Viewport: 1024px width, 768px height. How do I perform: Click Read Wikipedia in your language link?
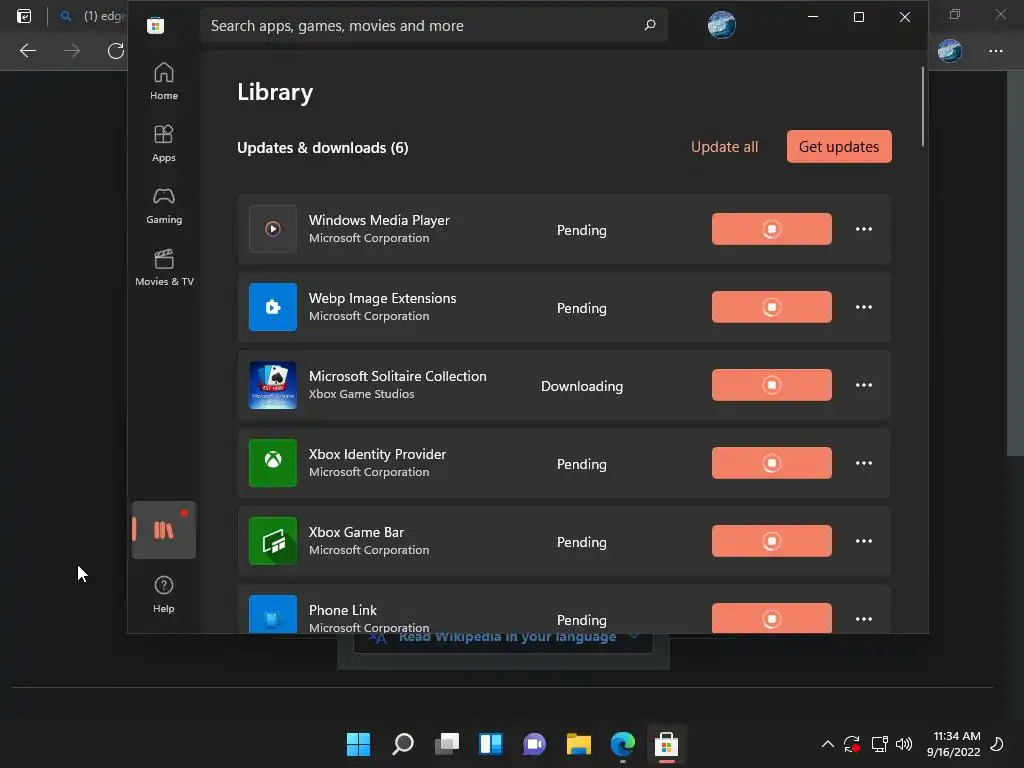pyautogui.click(x=507, y=637)
